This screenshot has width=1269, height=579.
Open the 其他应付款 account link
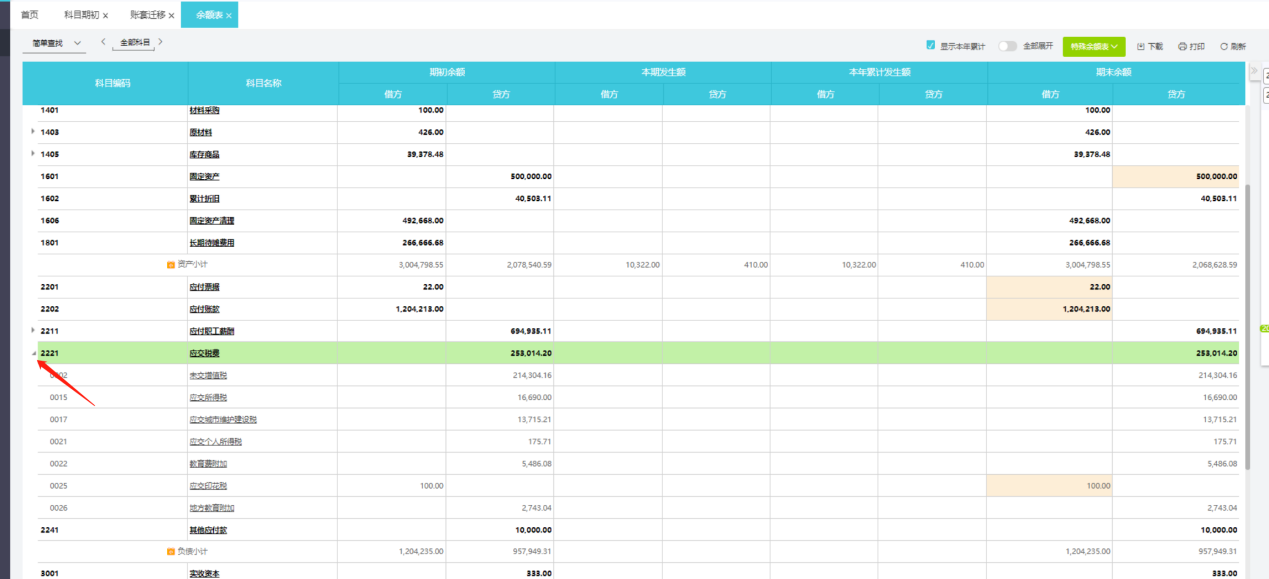tap(208, 529)
